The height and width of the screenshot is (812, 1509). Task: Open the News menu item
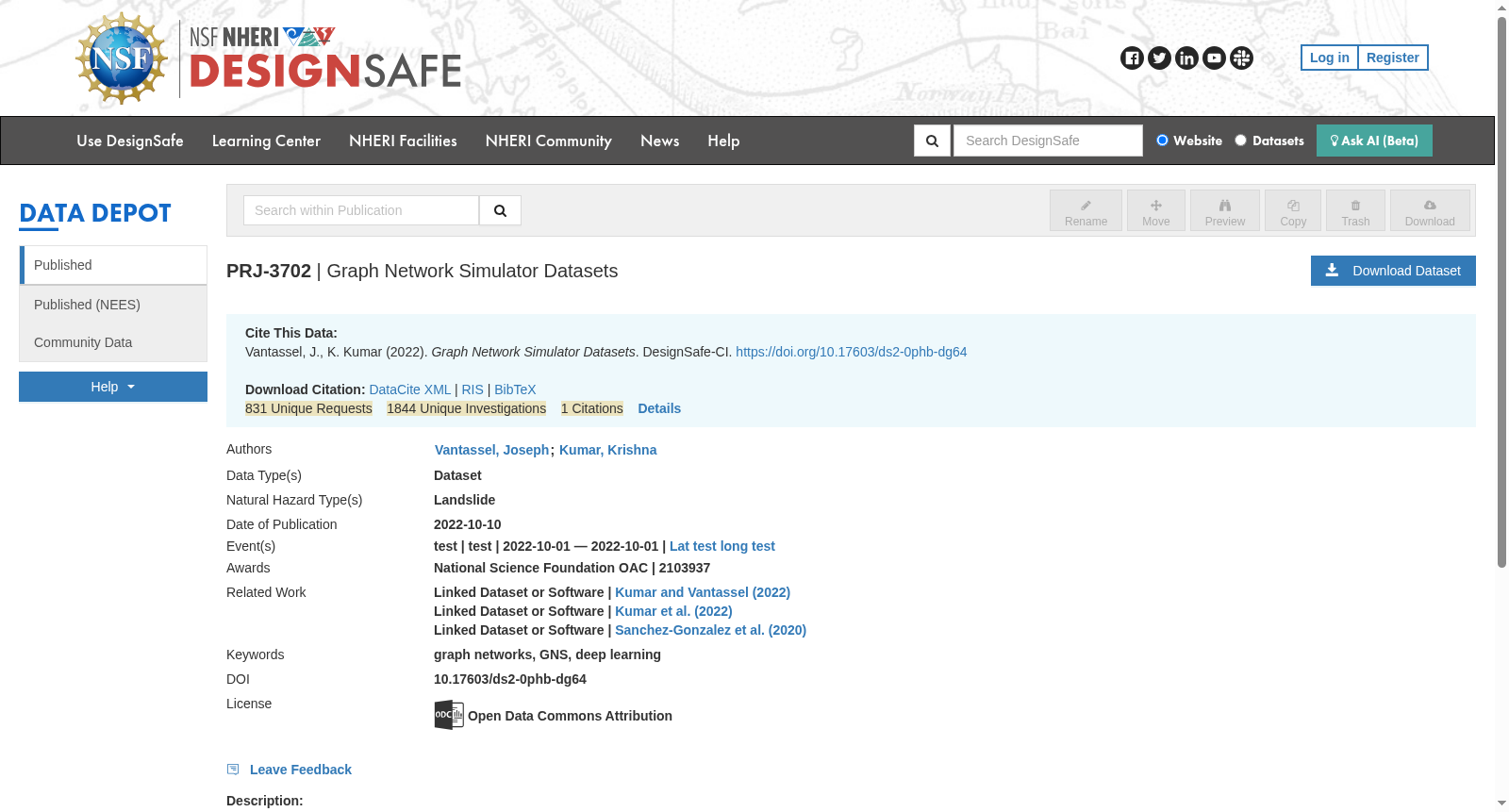tap(659, 141)
